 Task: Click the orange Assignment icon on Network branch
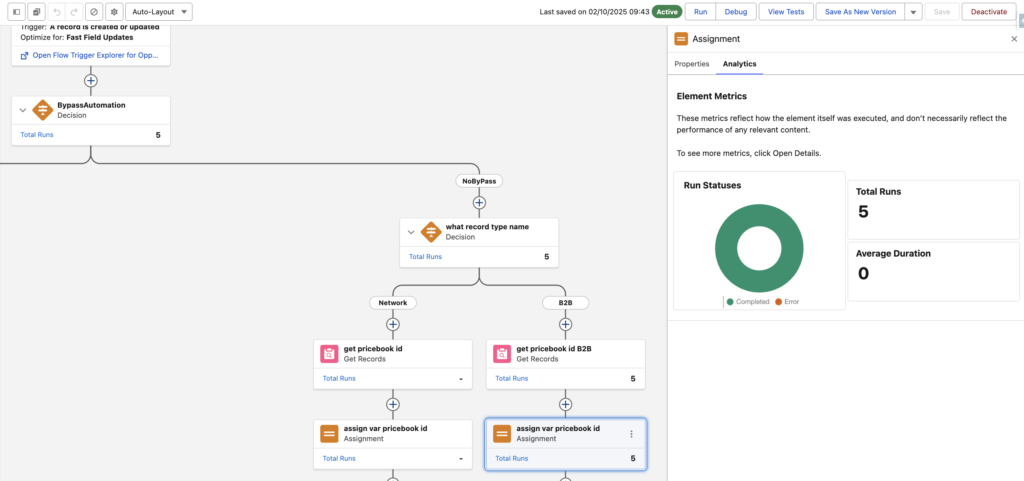tap(329, 433)
